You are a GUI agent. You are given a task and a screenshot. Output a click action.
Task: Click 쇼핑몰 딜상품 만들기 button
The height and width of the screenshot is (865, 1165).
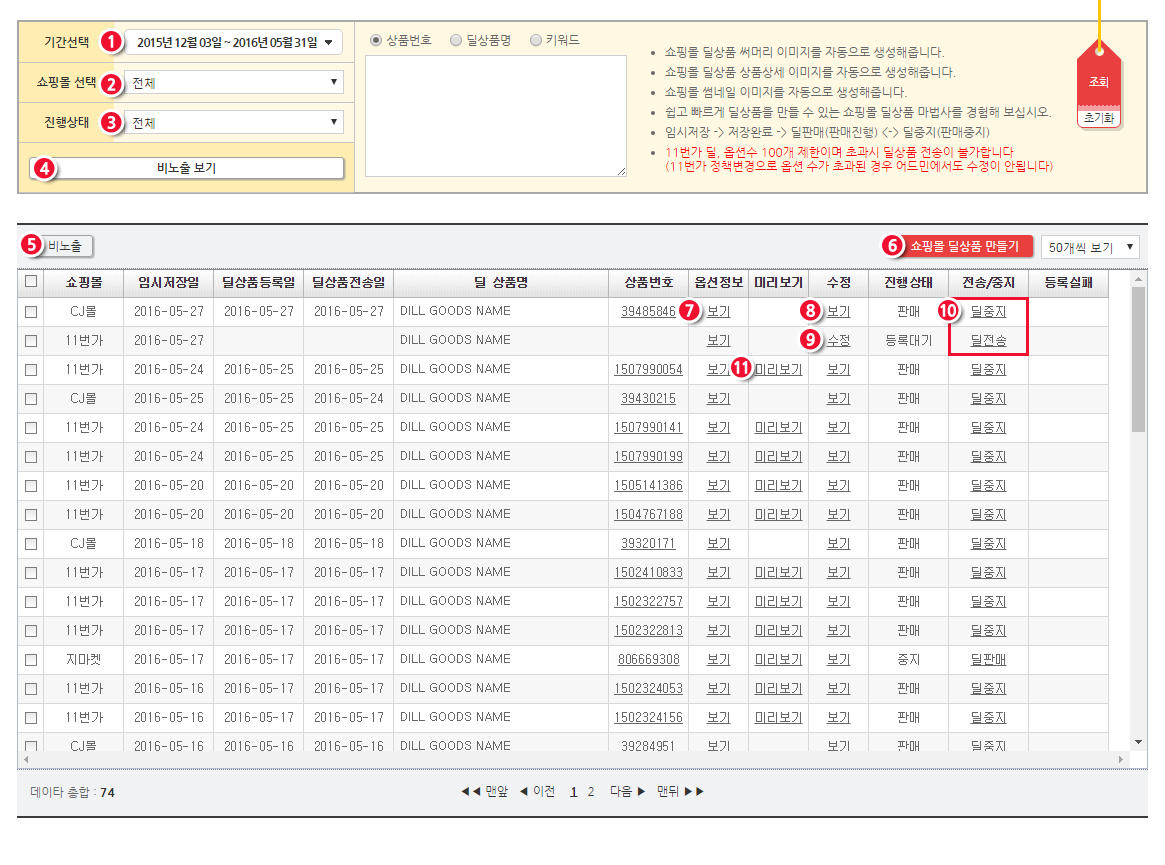point(964,246)
